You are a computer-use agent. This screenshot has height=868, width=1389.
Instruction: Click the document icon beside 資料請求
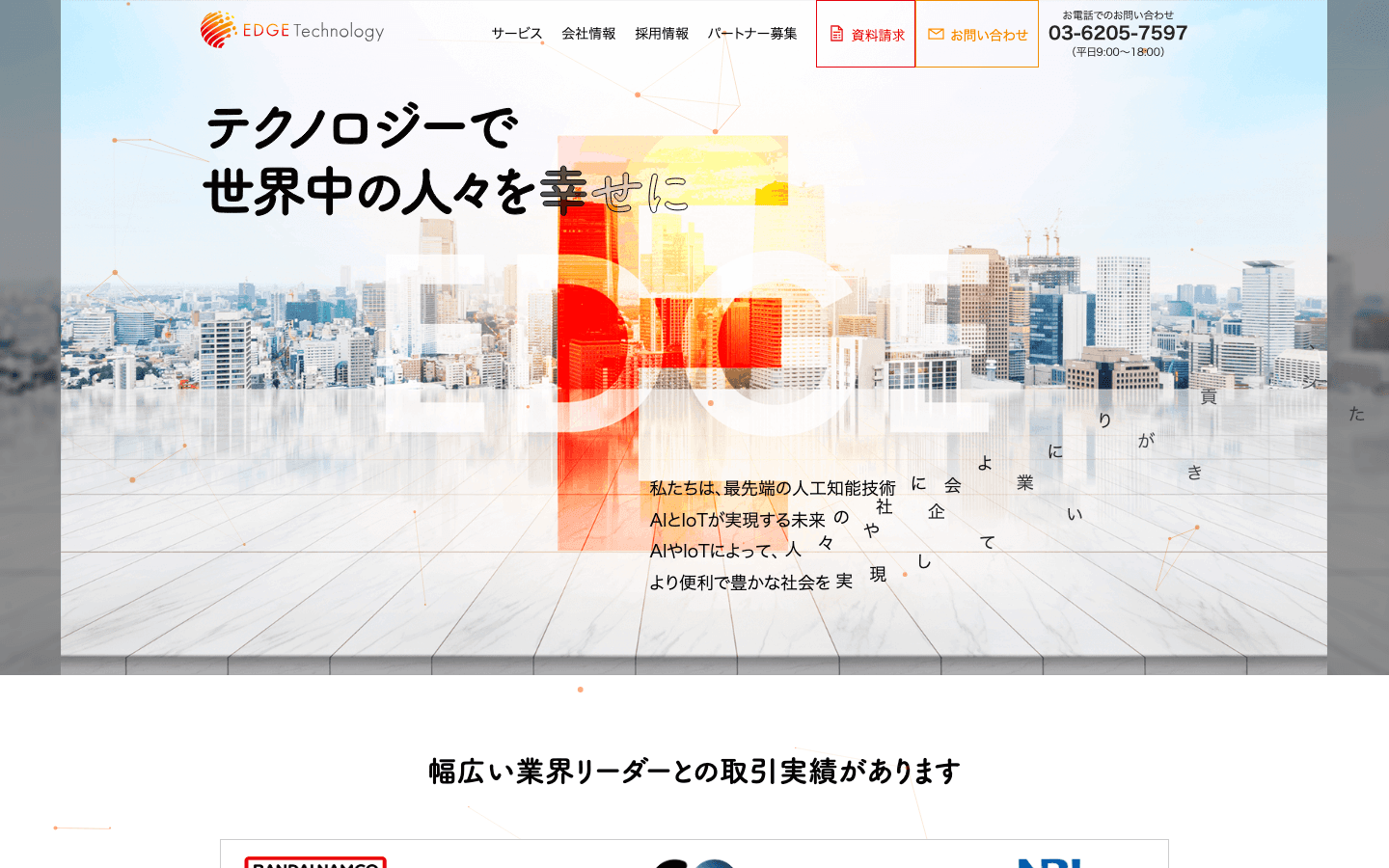pos(836,34)
